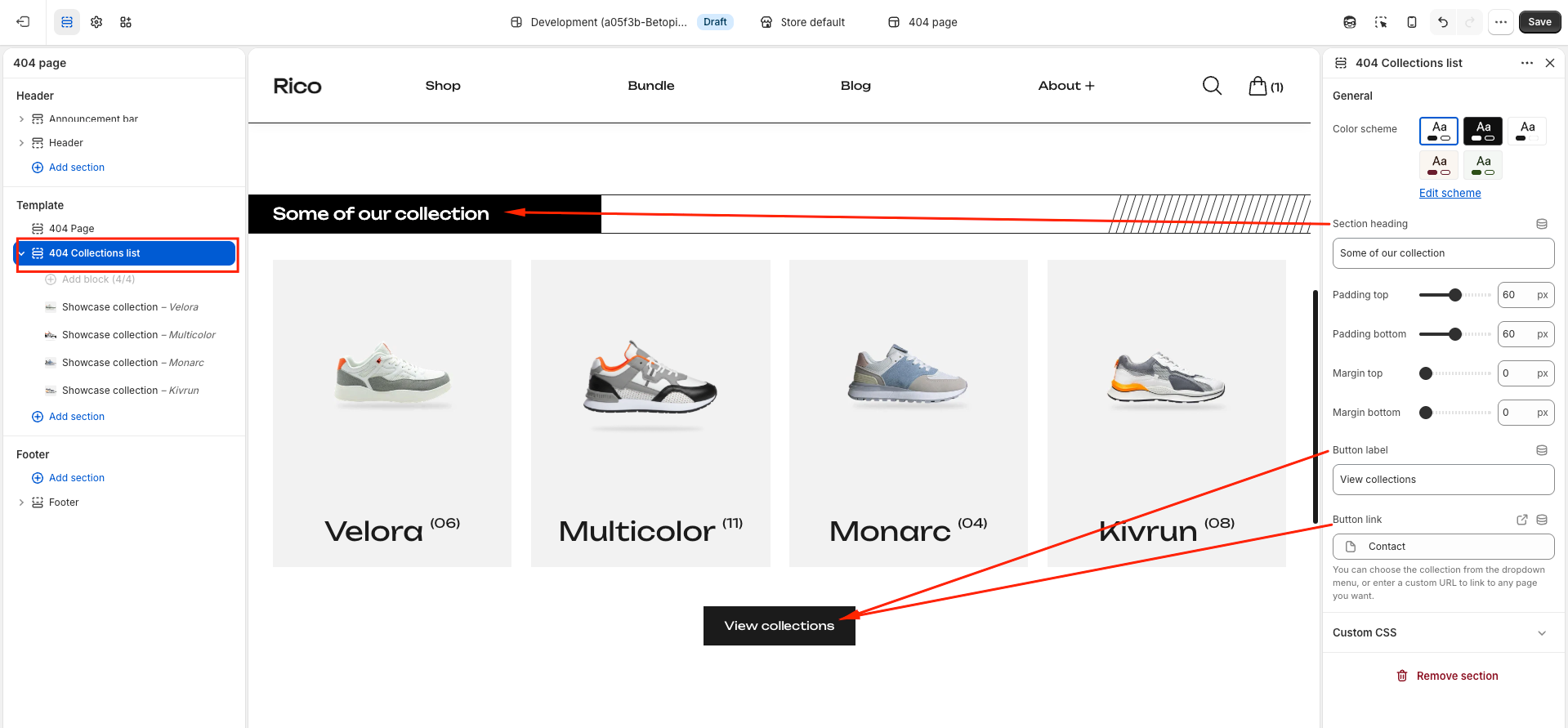Select the 404 Page section row
The width and height of the screenshot is (1568, 728).
tap(126, 229)
